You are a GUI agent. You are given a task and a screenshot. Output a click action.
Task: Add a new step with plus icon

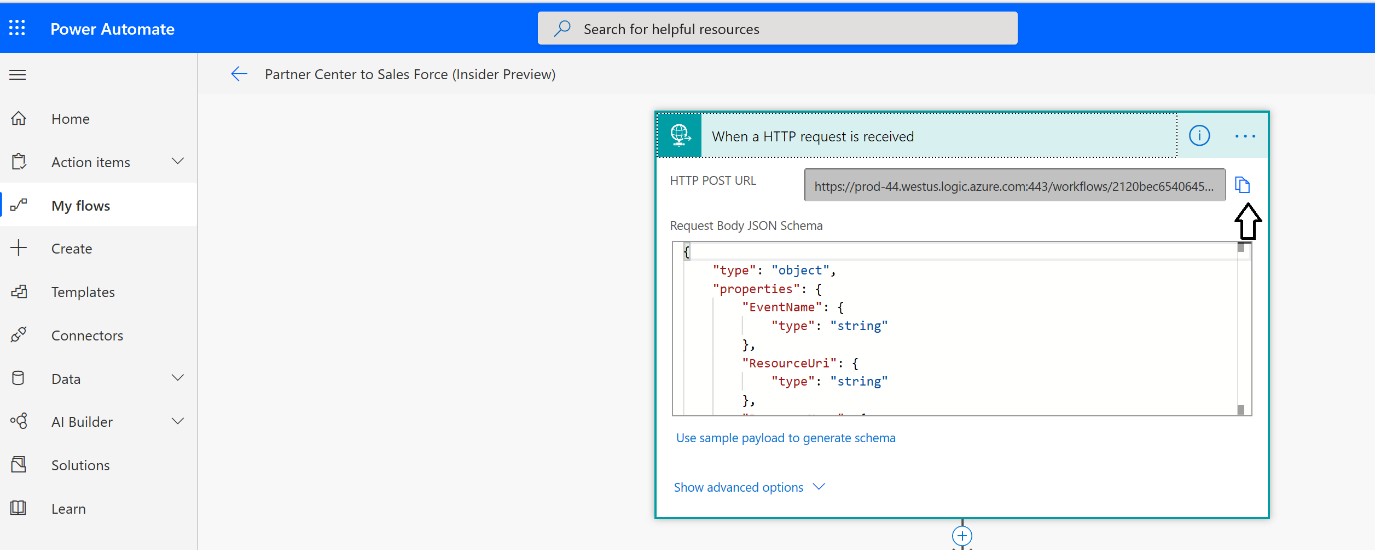(x=962, y=536)
